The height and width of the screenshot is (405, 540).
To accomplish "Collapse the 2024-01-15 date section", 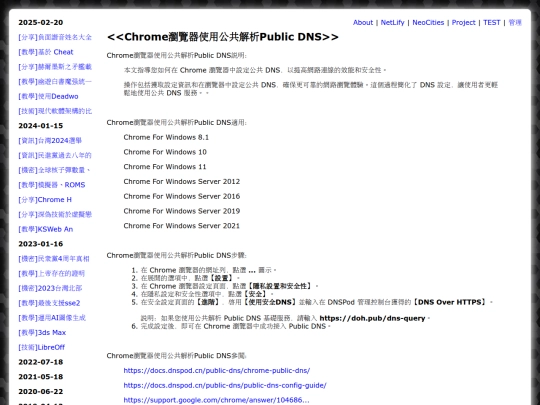I will [x=41, y=126].
